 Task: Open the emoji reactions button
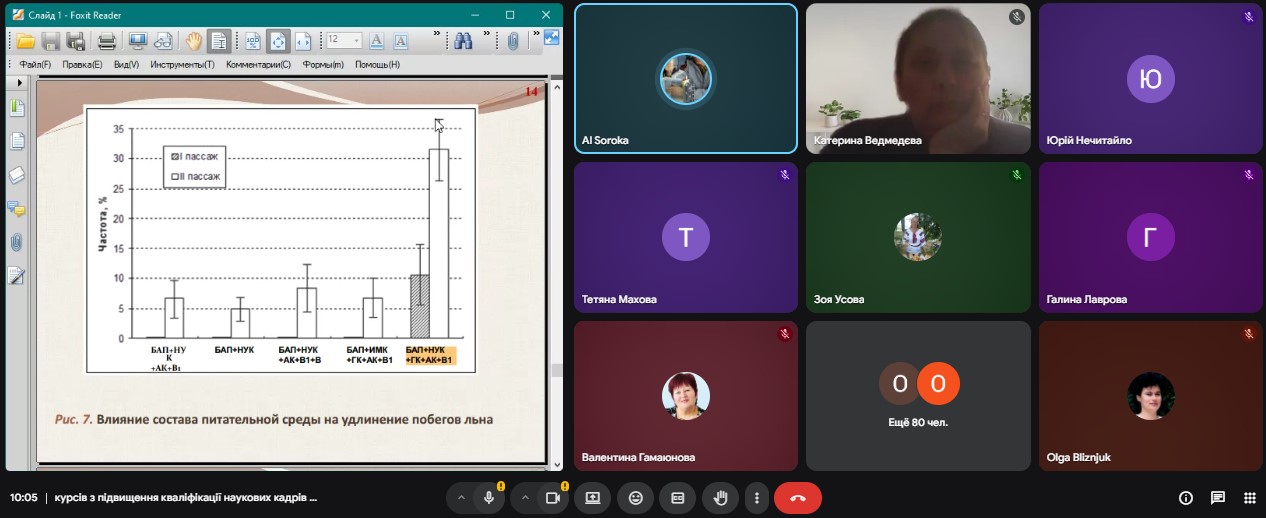coord(635,497)
